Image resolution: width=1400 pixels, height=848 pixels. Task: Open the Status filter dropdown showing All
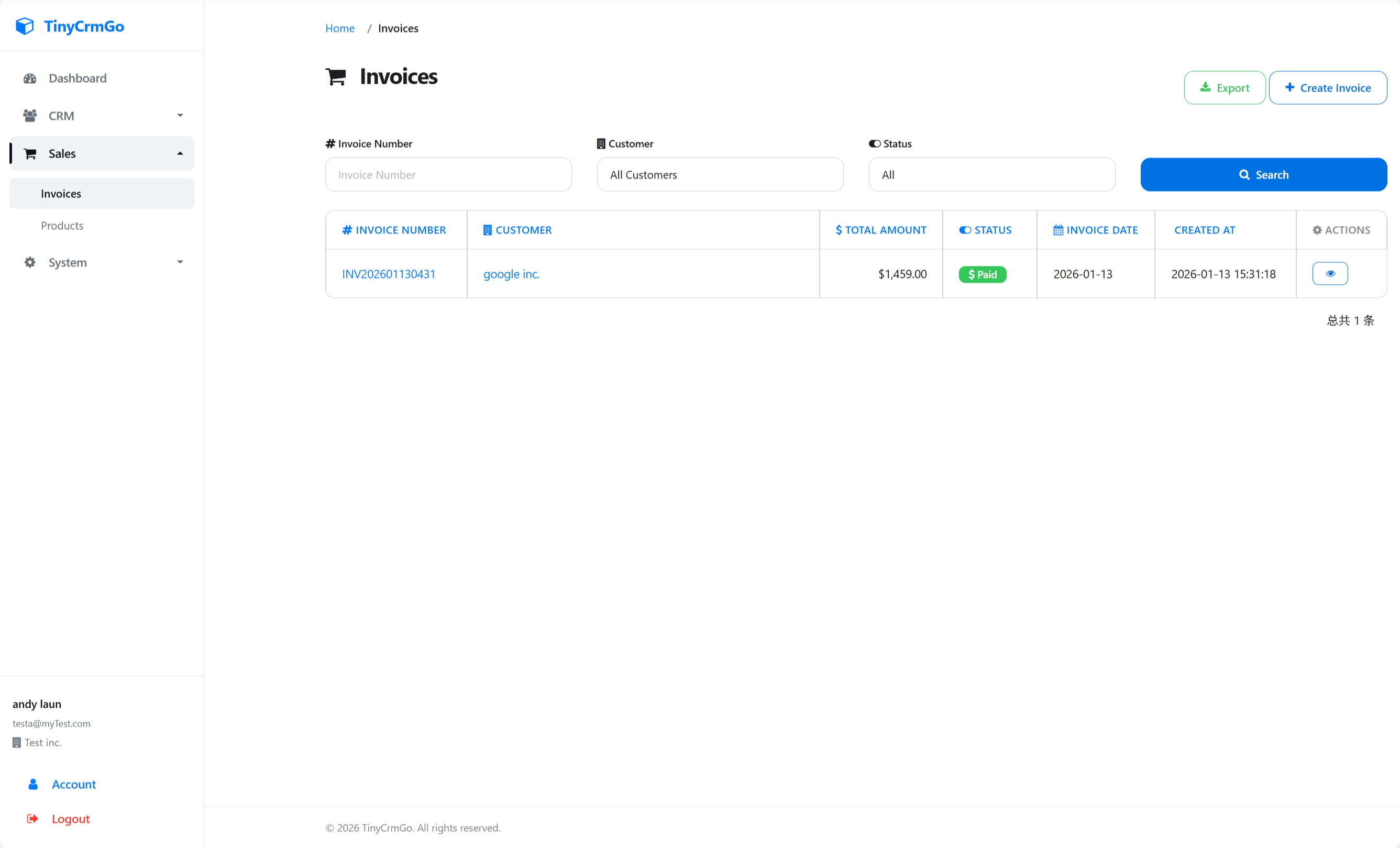coord(991,174)
